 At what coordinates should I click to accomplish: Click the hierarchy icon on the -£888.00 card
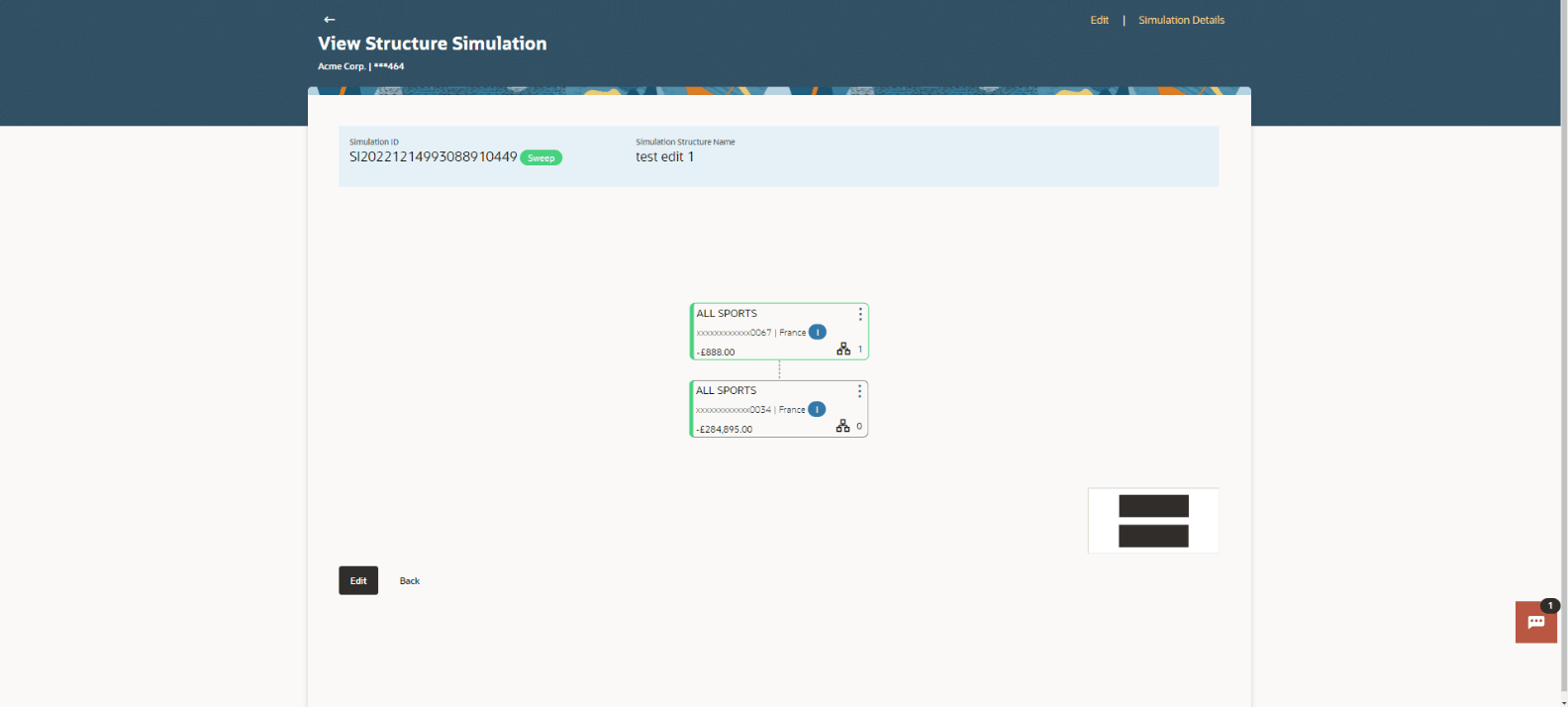(x=843, y=349)
